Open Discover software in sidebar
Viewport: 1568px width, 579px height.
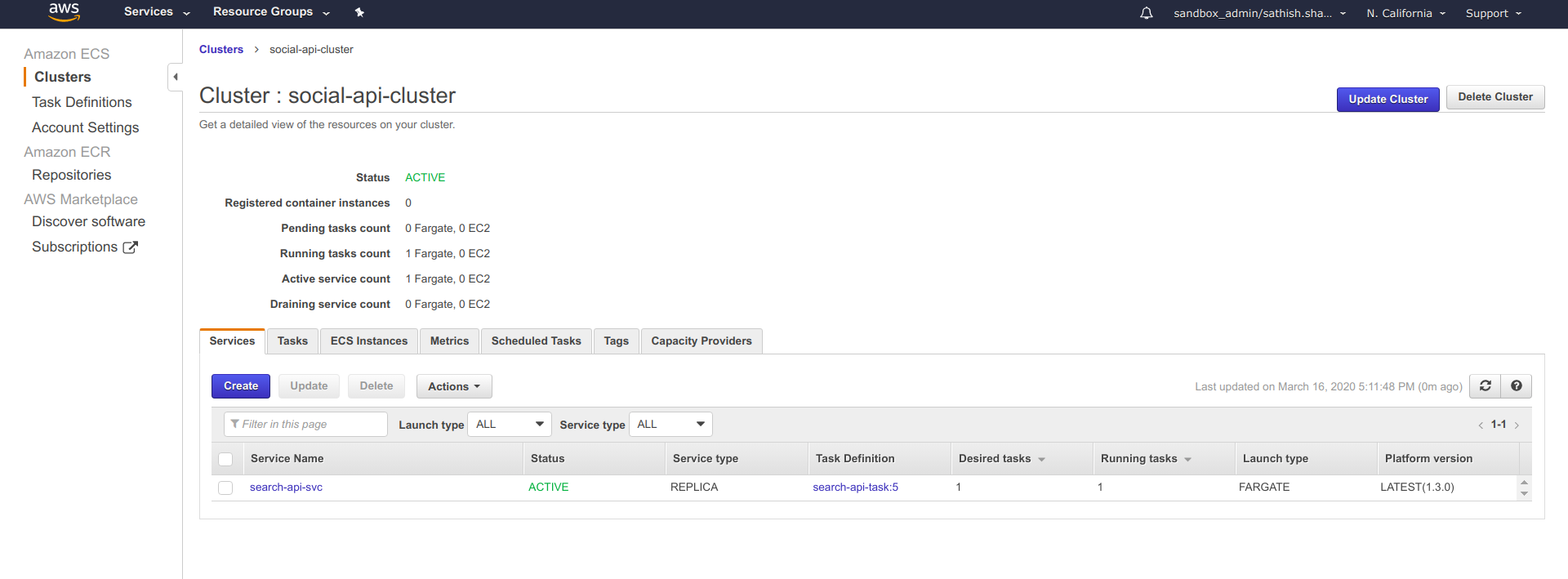click(89, 221)
